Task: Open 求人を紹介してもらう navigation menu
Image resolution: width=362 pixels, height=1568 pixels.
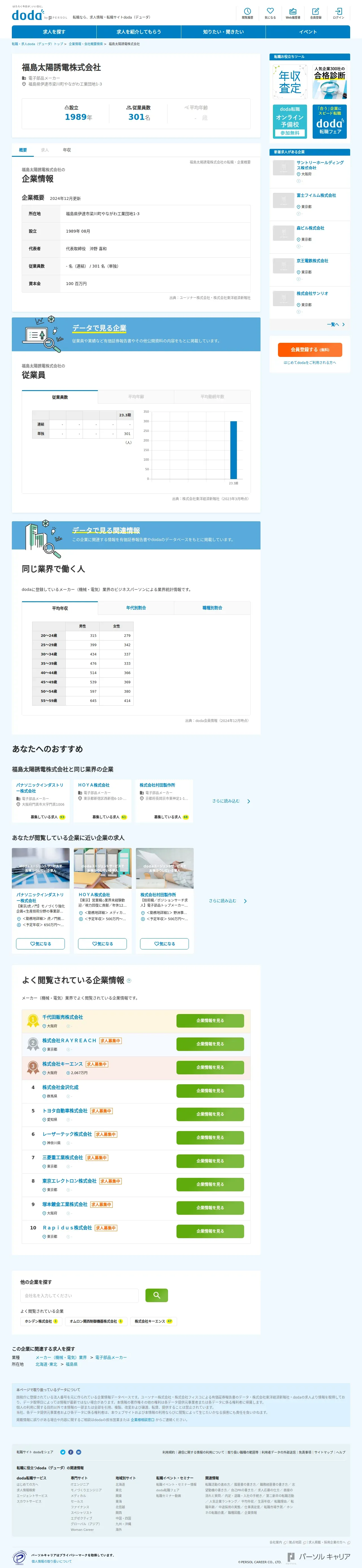Action: (139, 32)
